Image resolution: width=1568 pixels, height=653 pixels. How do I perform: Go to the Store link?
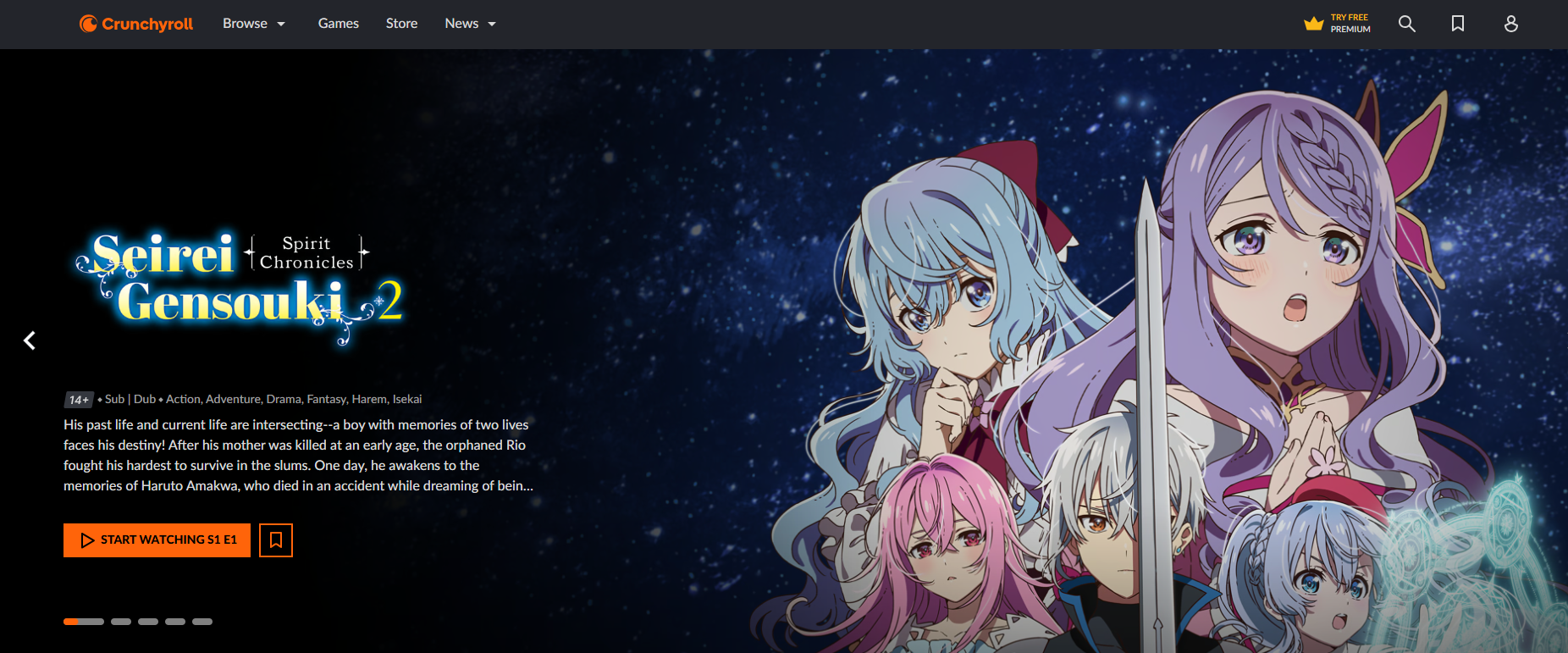(402, 24)
